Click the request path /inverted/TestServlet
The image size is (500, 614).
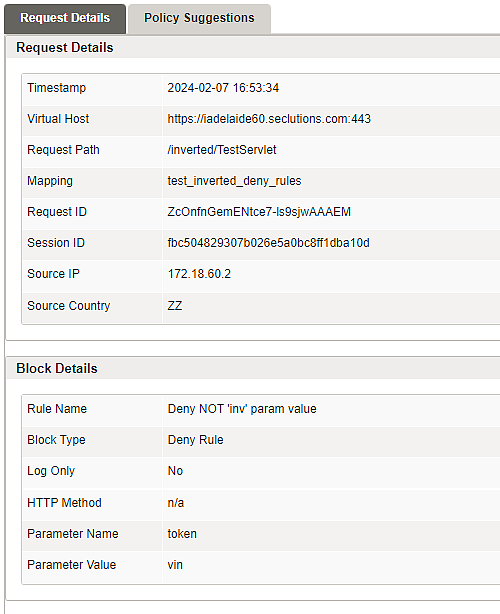(x=222, y=150)
